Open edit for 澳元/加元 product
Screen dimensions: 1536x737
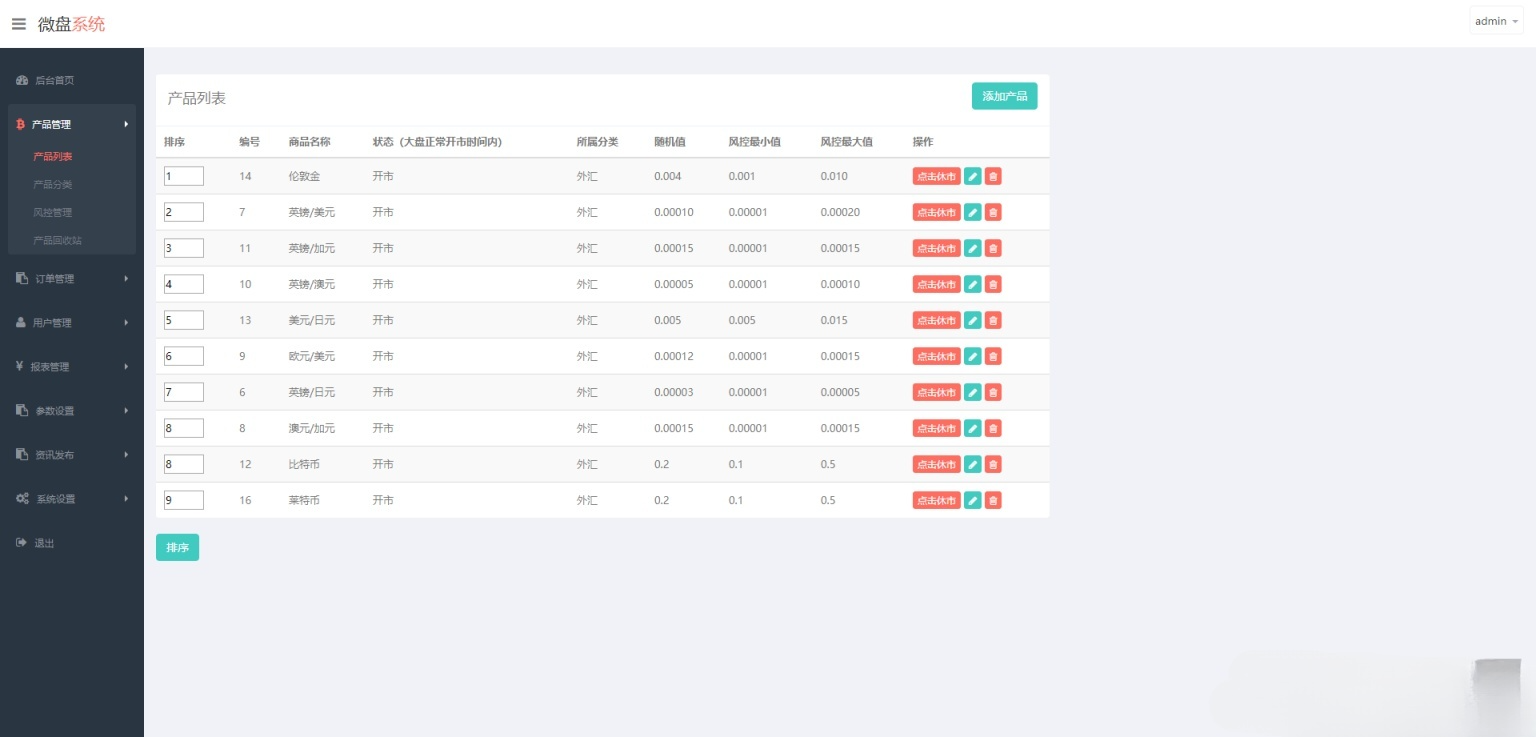click(972, 428)
